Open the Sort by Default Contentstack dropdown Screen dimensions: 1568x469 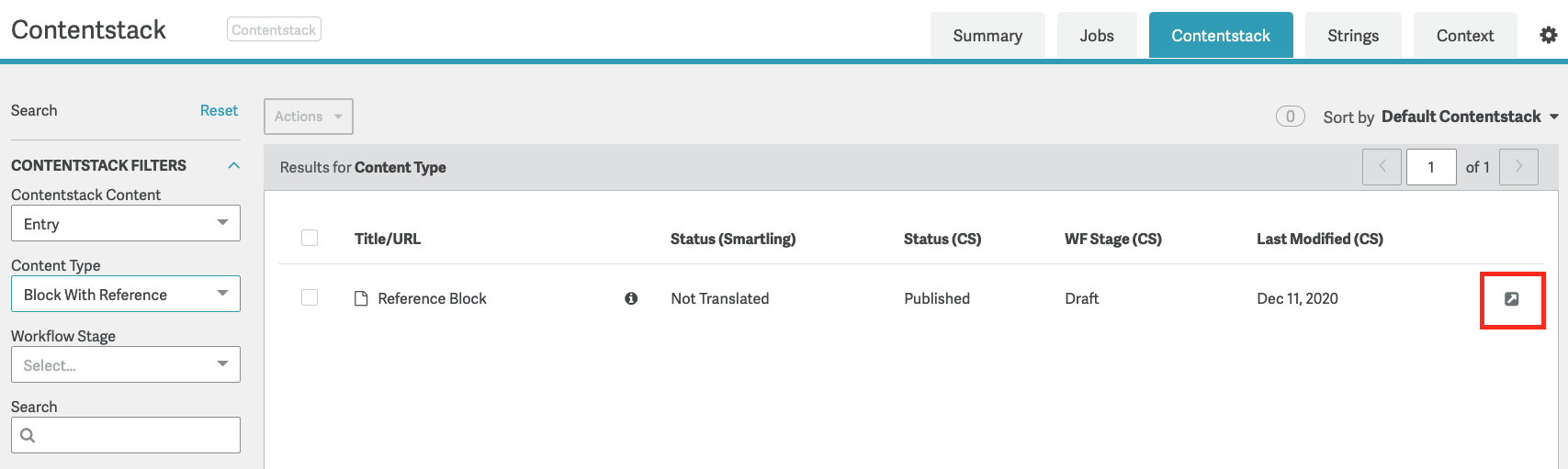coord(1468,117)
